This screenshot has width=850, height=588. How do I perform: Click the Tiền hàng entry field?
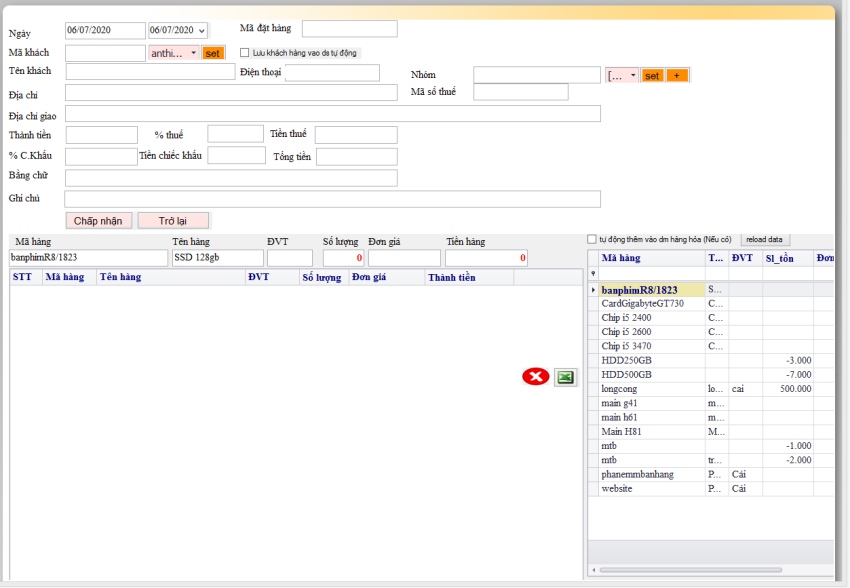pos(486,258)
